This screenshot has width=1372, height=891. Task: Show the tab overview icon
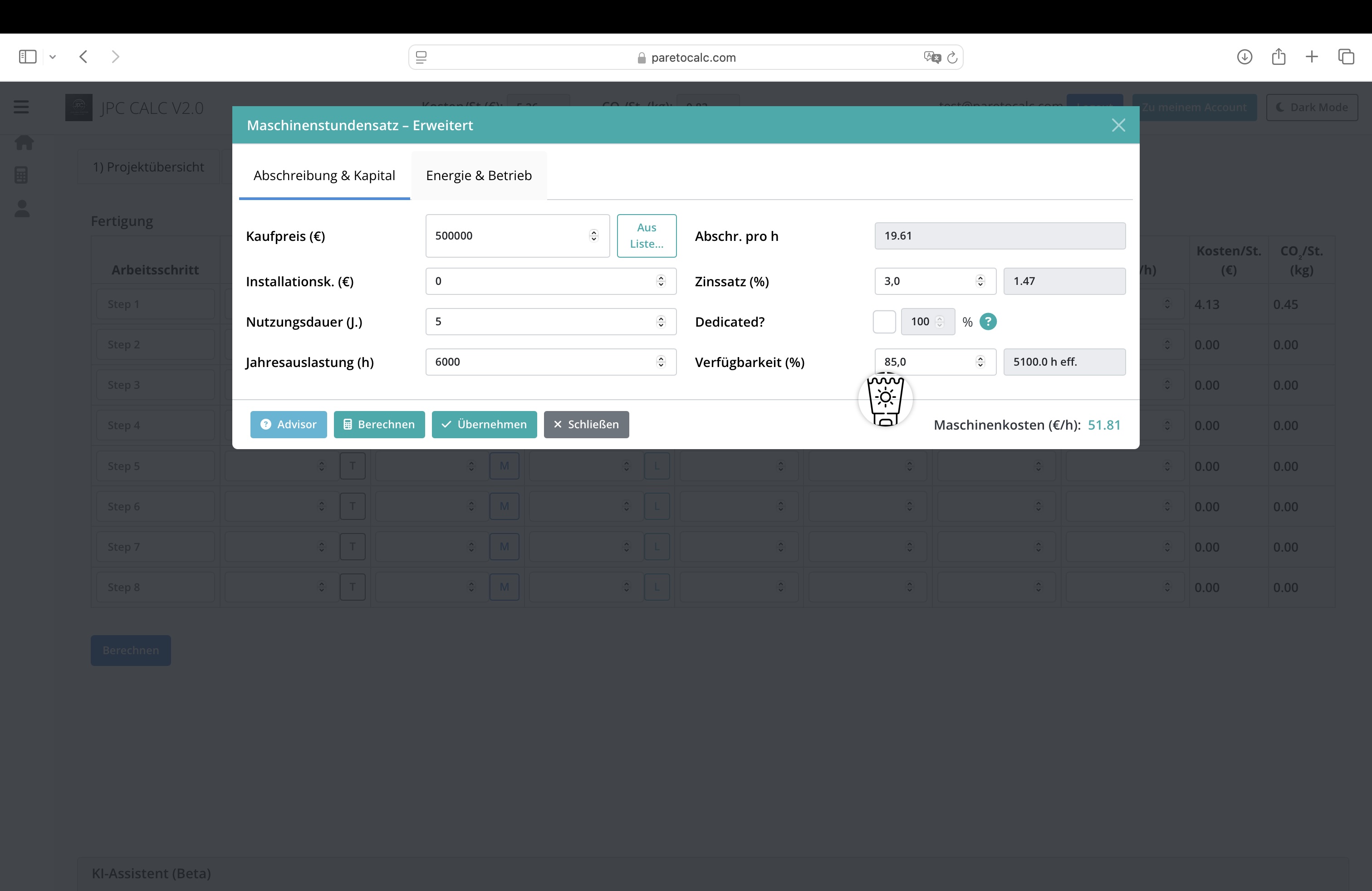(1346, 56)
